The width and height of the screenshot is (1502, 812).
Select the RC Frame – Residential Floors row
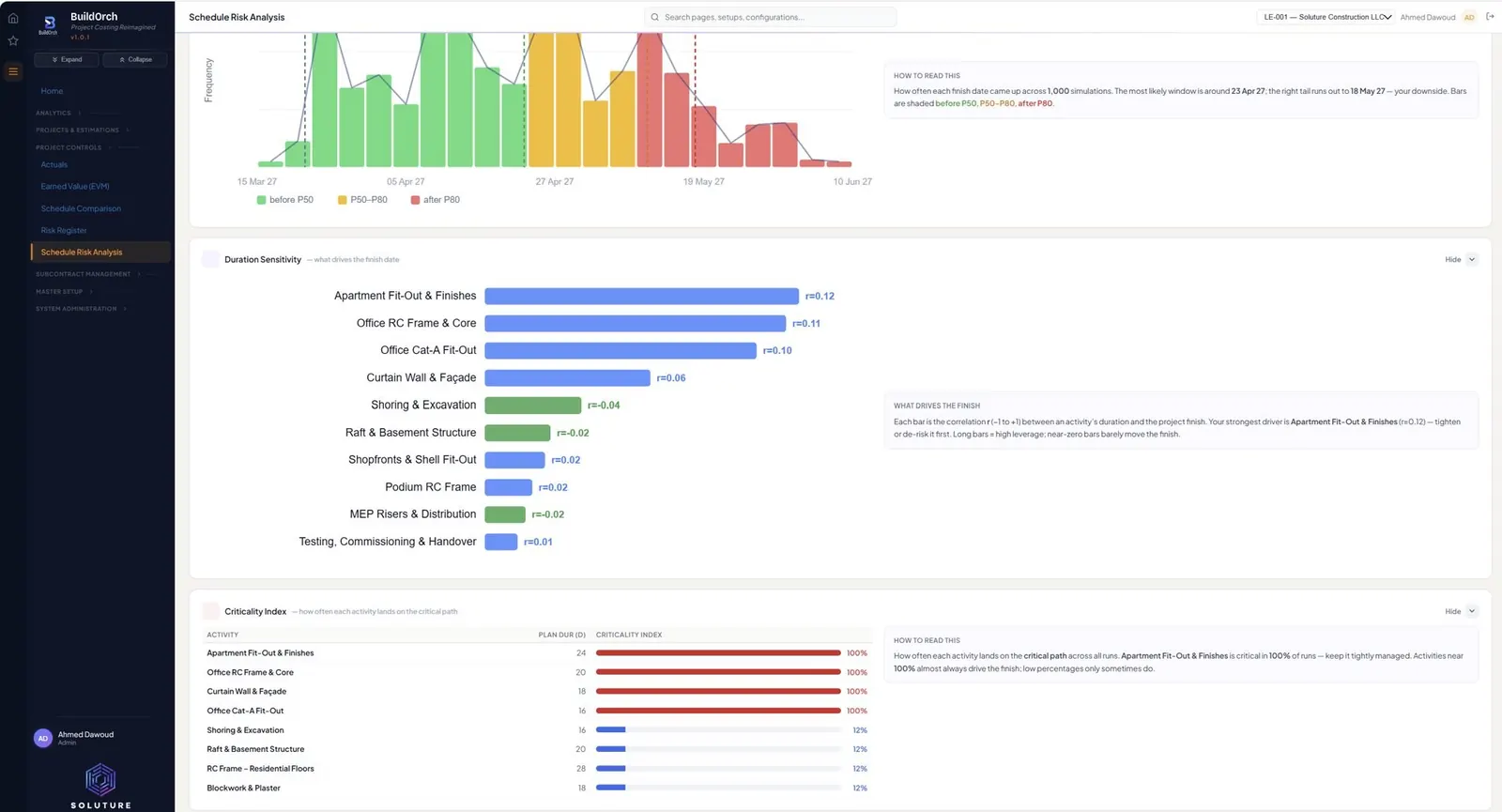pos(537,769)
